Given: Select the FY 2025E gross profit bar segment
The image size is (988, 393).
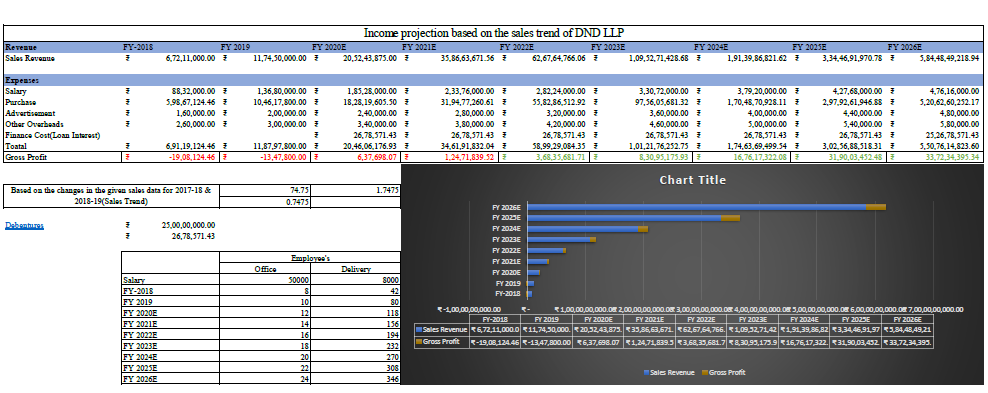Looking at the screenshot, I should [730, 218].
